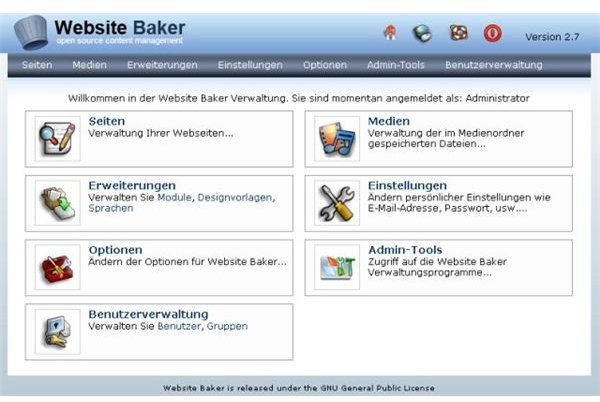The height and width of the screenshot is (402, 600).
Task: Select Erweiterungen in the navigation bar
Action: (x=162, y=65)
